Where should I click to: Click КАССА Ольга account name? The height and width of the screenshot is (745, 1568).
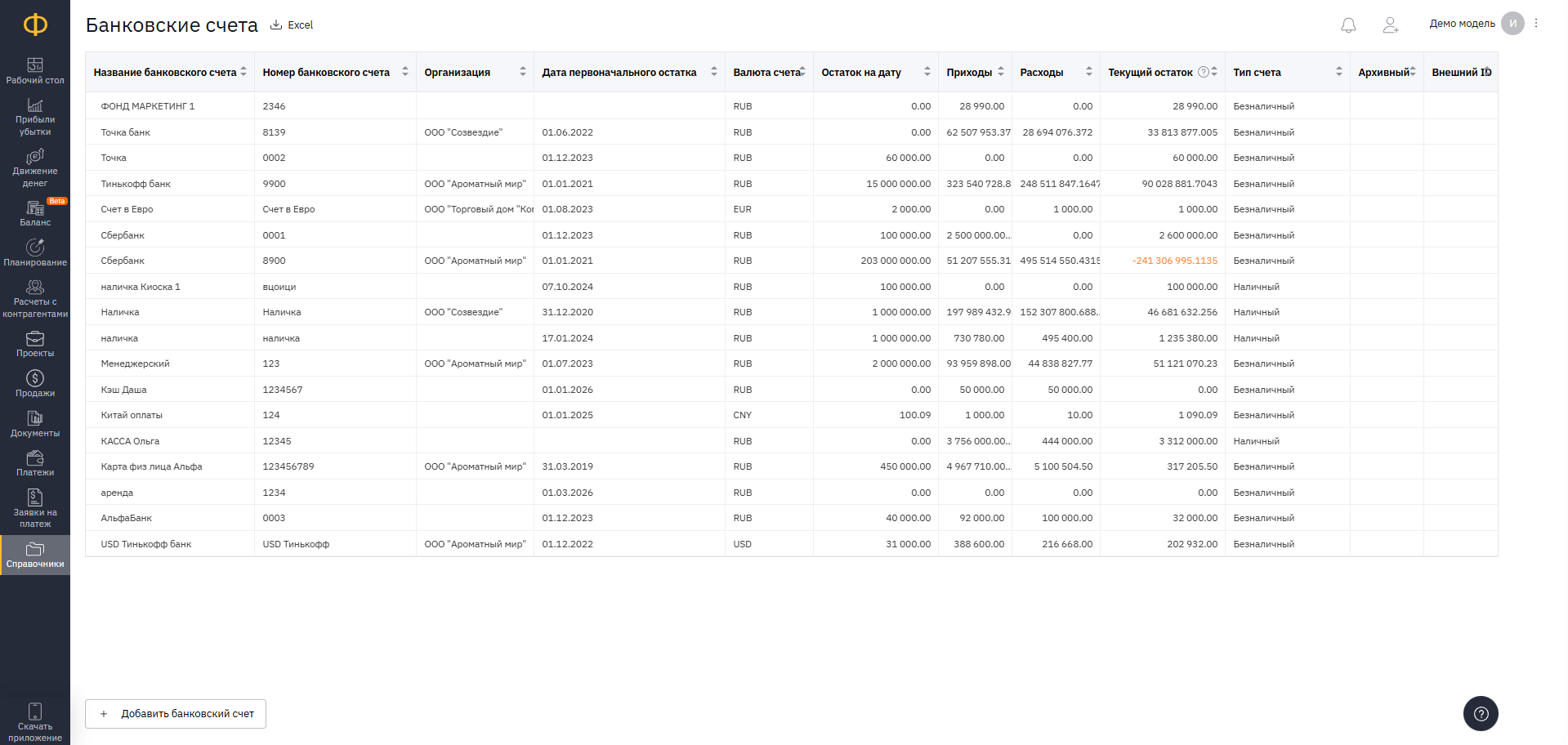[x=130, y=441]
